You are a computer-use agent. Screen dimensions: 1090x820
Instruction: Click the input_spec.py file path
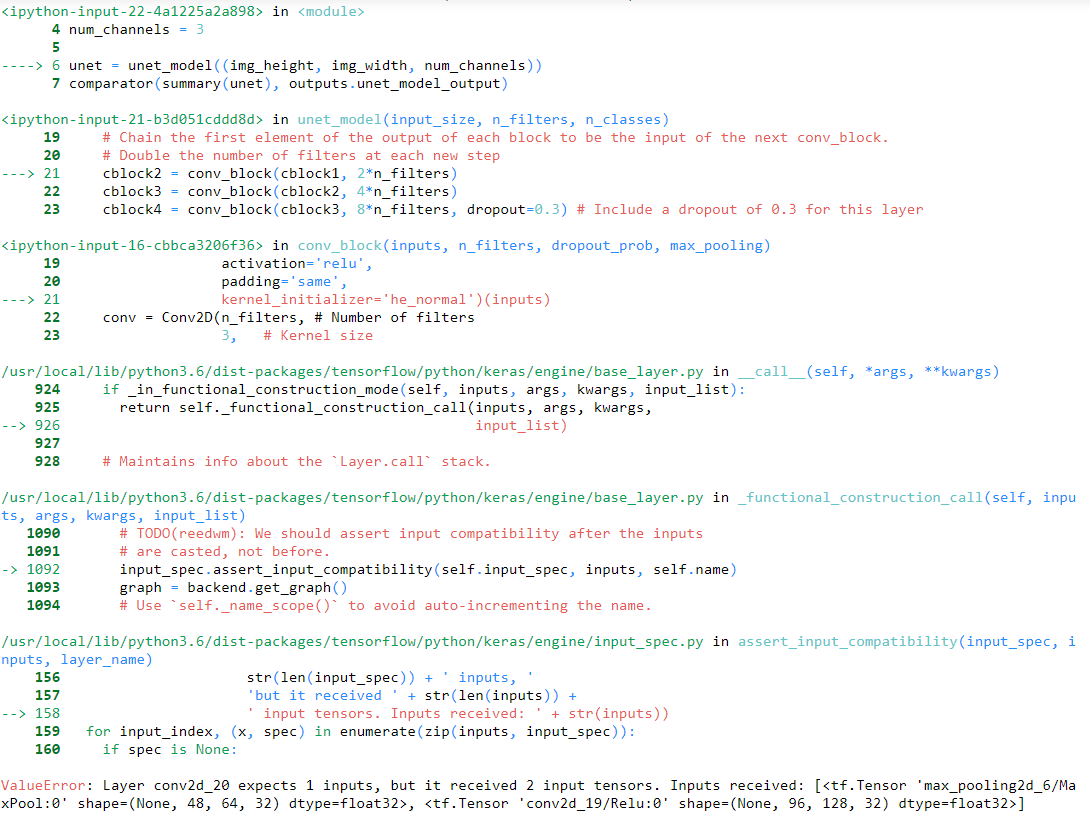coord(352,641)
